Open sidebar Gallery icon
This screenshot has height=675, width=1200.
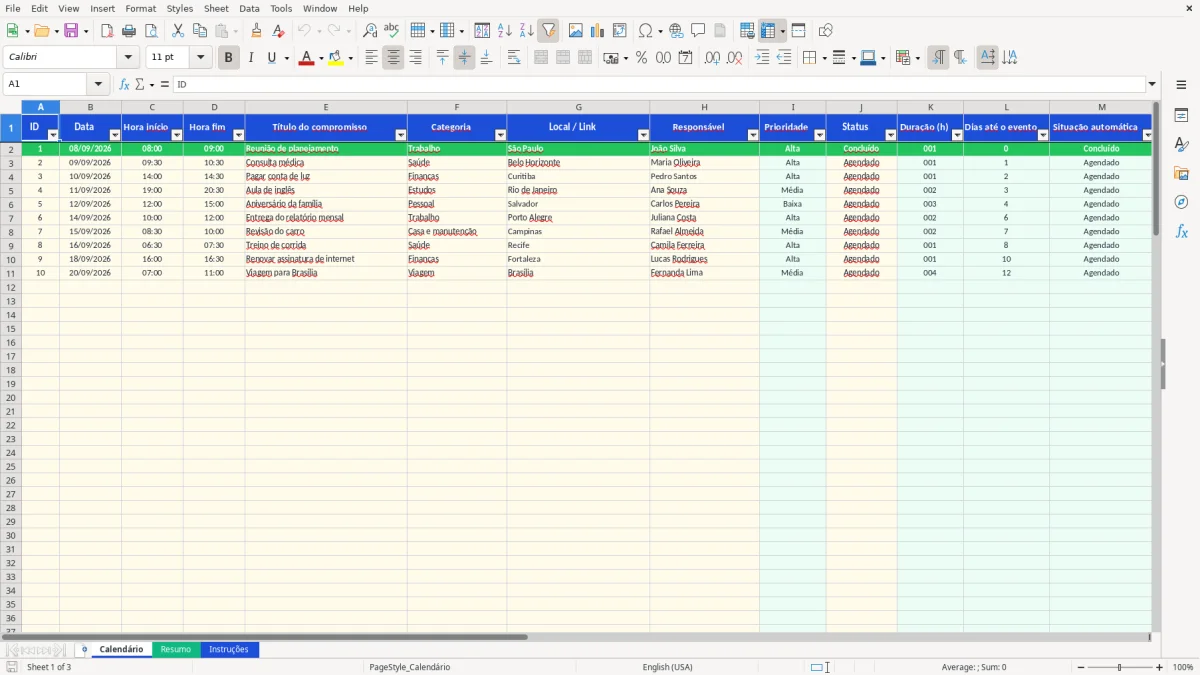pos(1181,174)
